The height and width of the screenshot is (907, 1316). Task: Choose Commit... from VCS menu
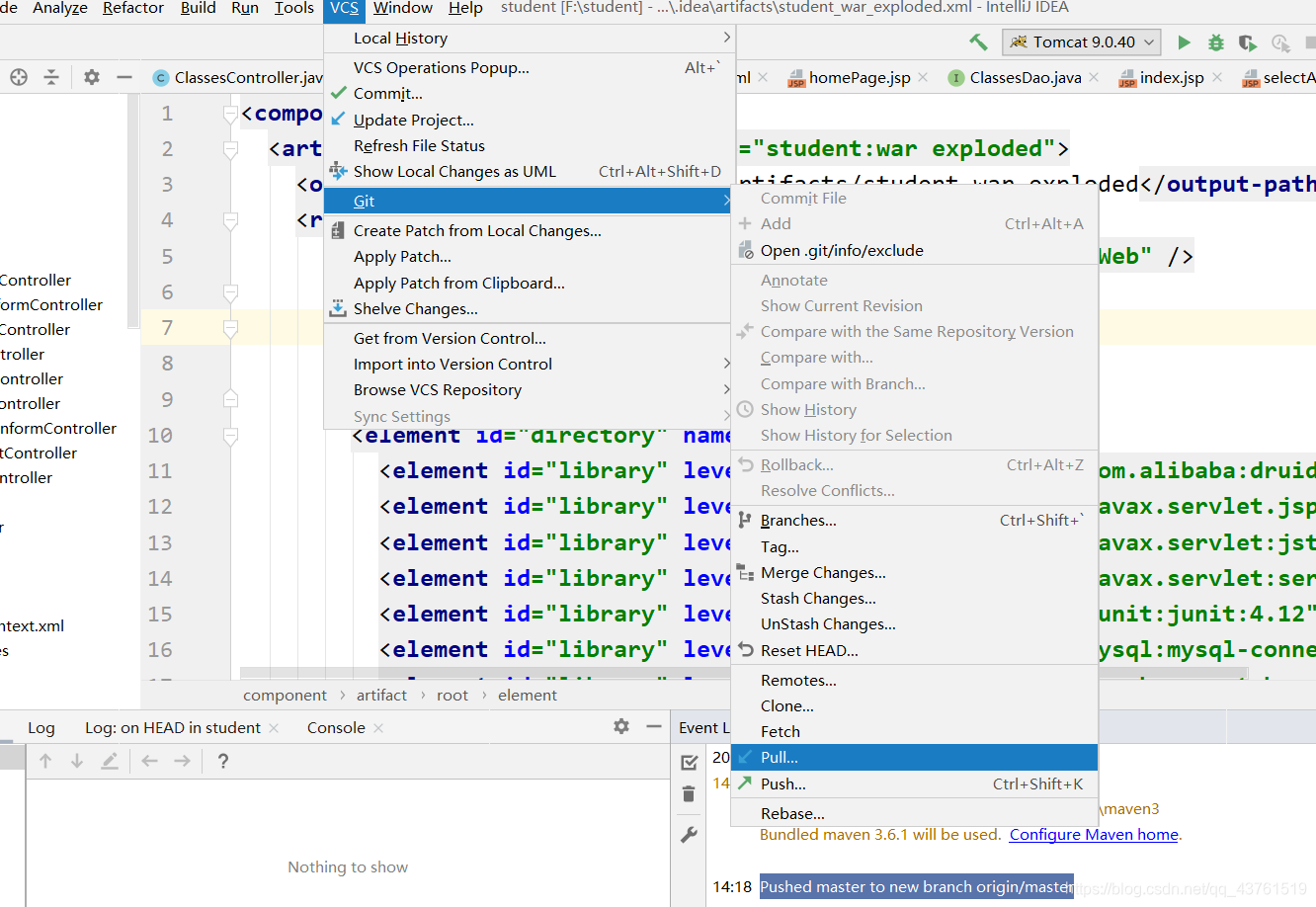[530, 93]
